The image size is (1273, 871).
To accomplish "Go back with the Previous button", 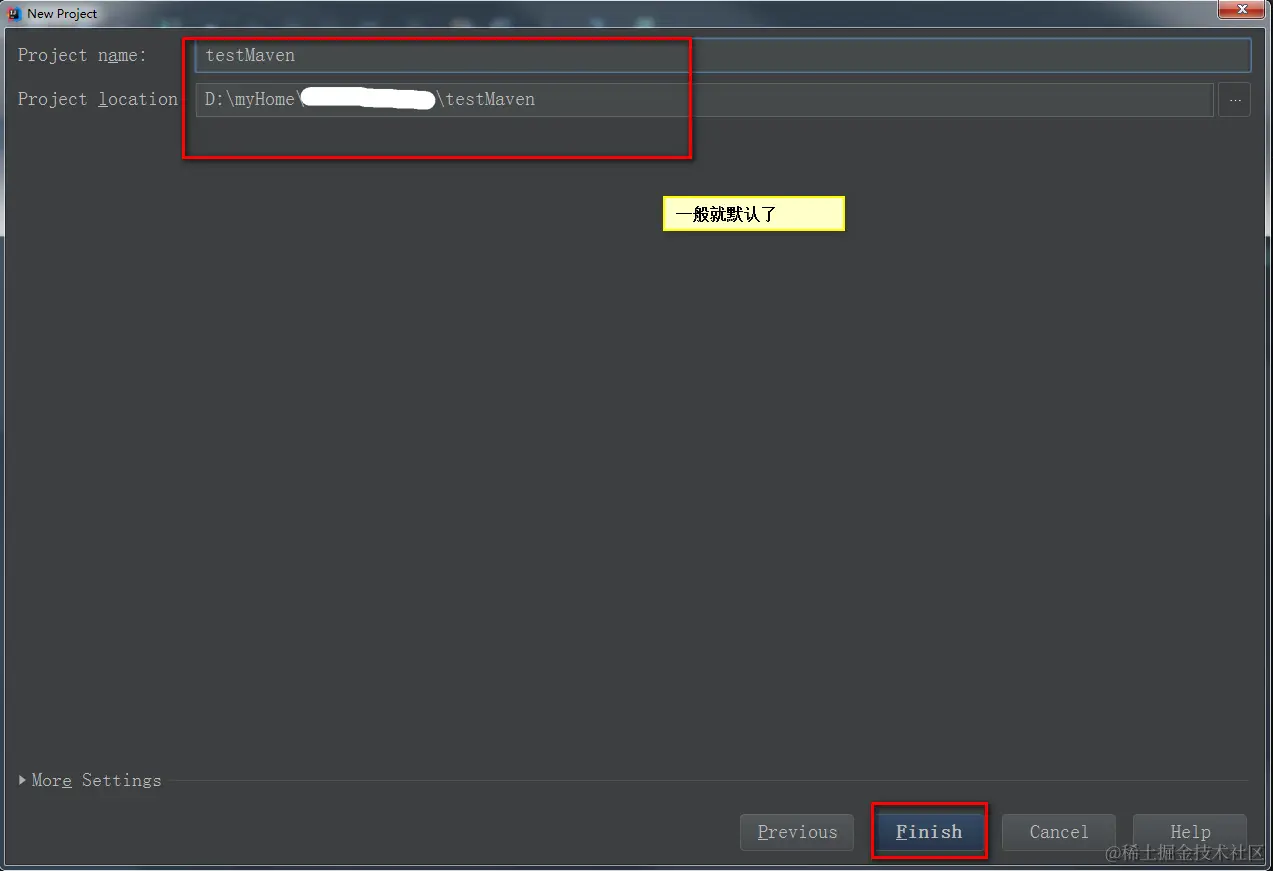I will [797, 832].
